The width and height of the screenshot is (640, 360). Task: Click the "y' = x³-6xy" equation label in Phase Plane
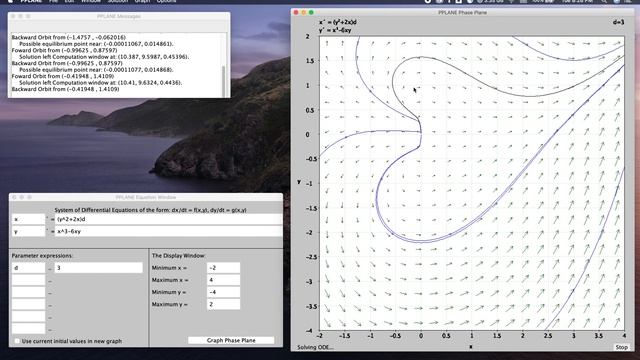pyautogui.click(x=335, y=30)
